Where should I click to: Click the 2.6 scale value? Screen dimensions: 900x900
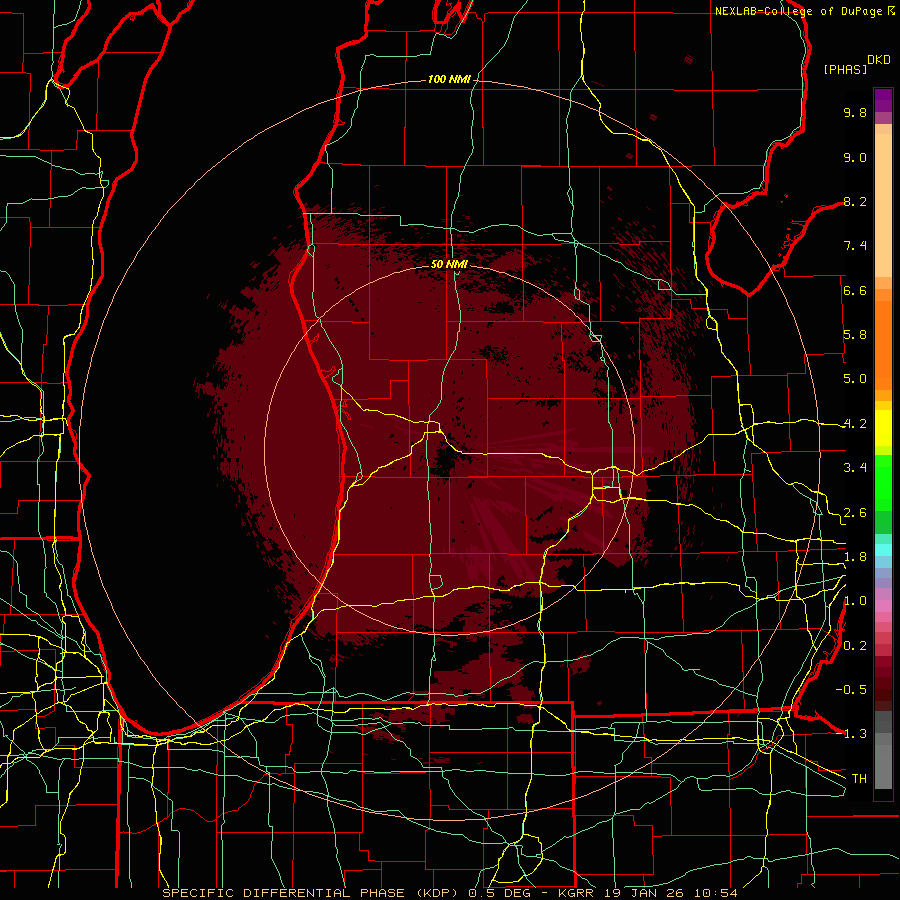point(855,513)
